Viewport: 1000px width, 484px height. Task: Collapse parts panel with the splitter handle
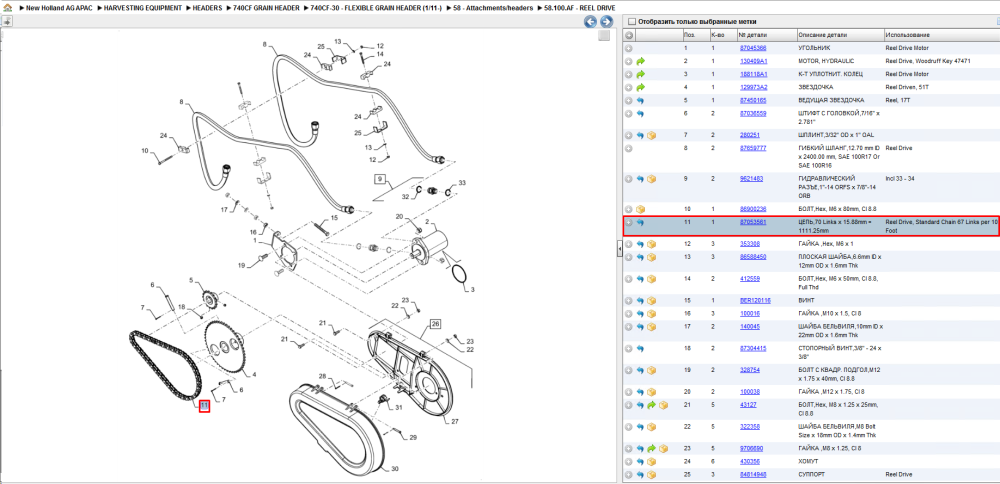(619, 250)
